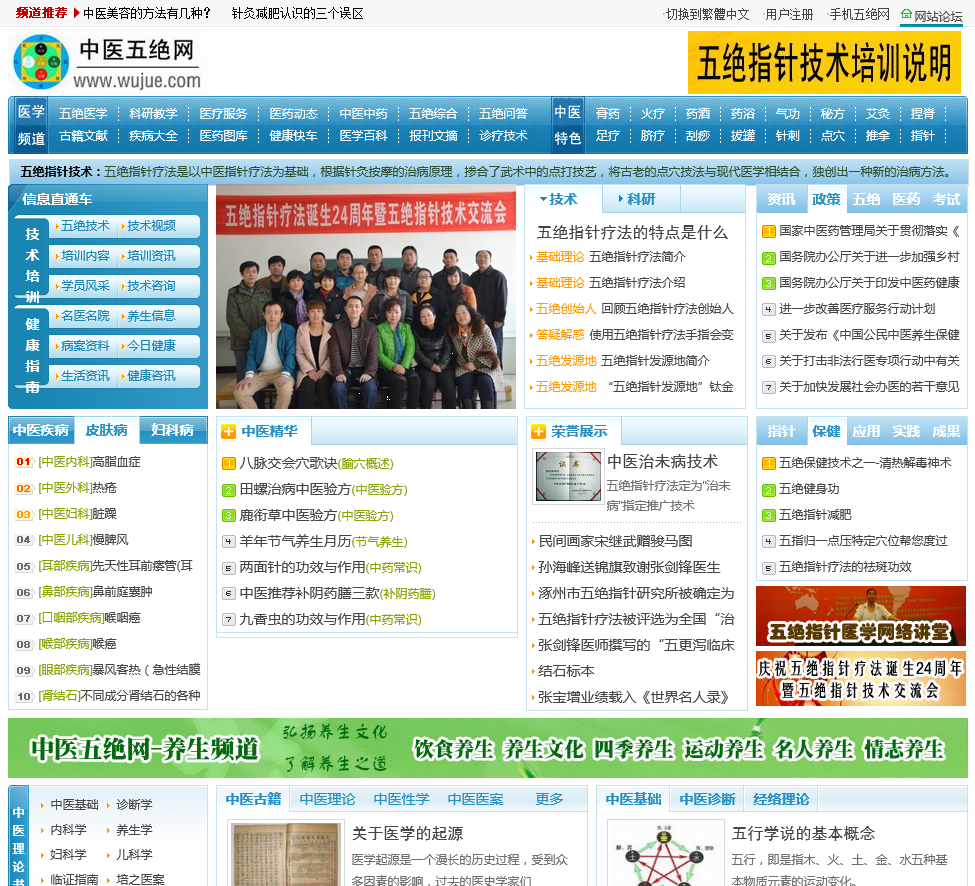
Task: Select the 政策 tab
Action: [826, 199]
